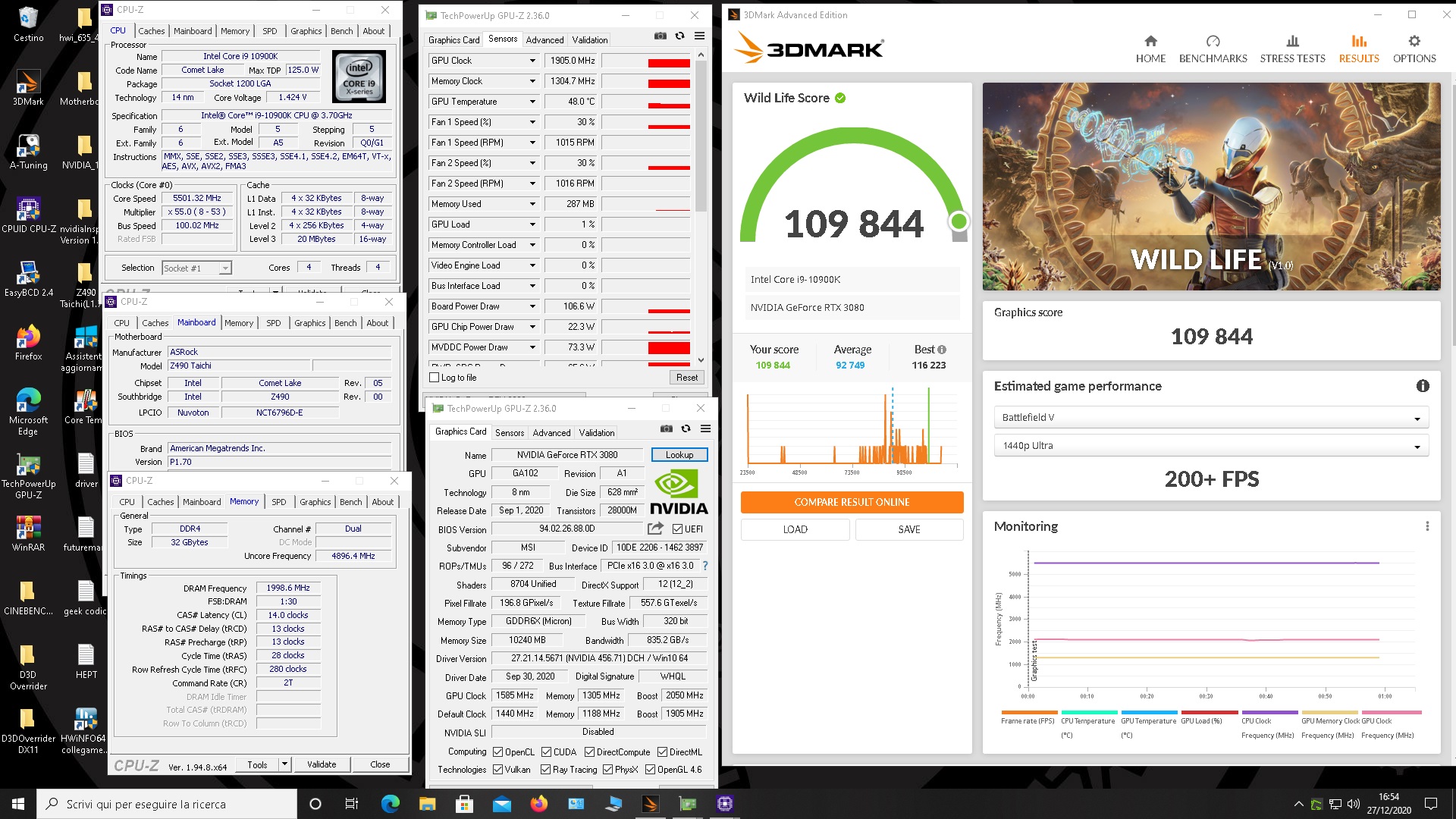Click the Windows Start button
Image resolution: width=1456 pixels, height=819 pixels.
[x=18, y=804]
